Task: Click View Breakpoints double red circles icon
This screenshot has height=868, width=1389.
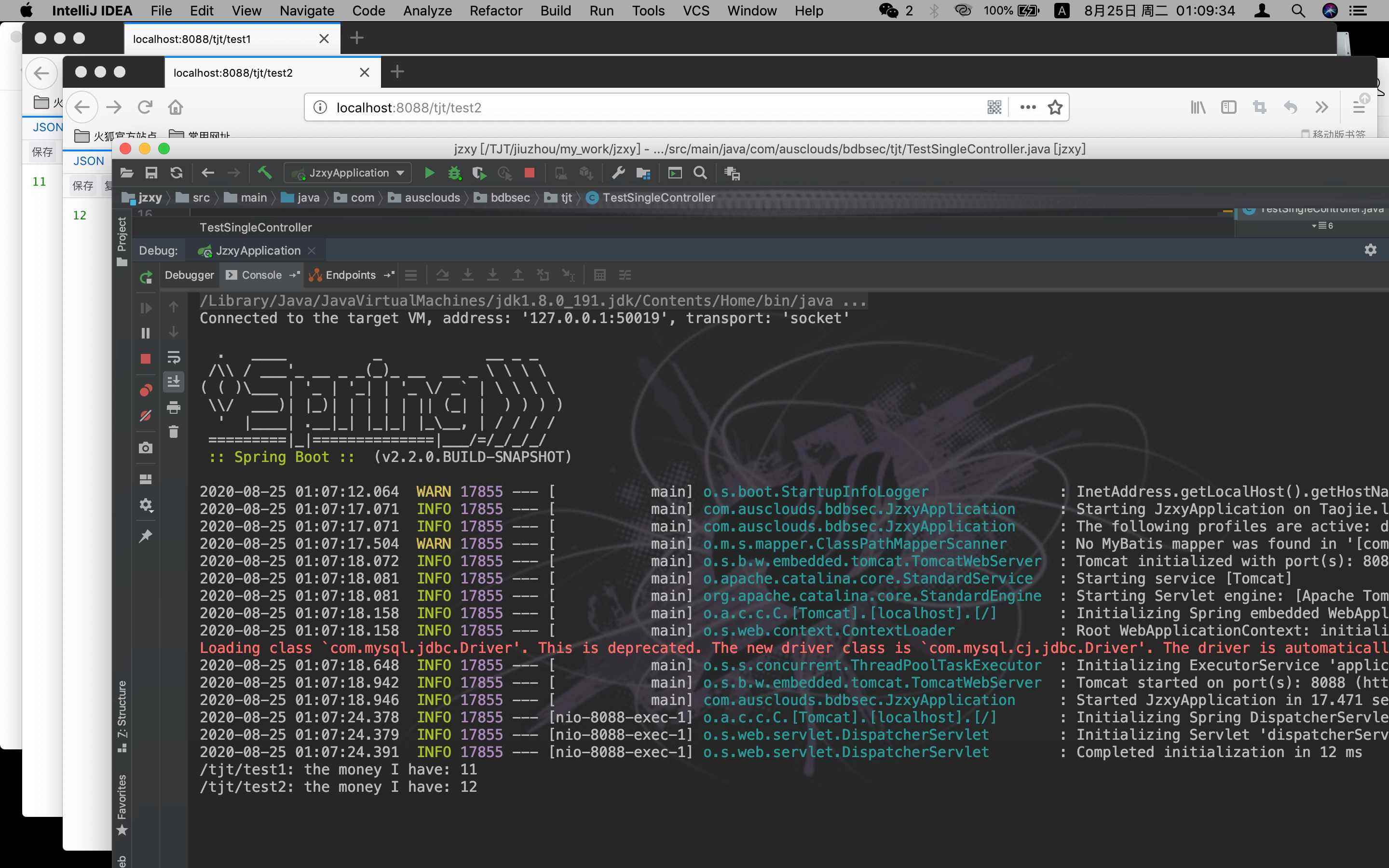Action: (x=146, y=391)
